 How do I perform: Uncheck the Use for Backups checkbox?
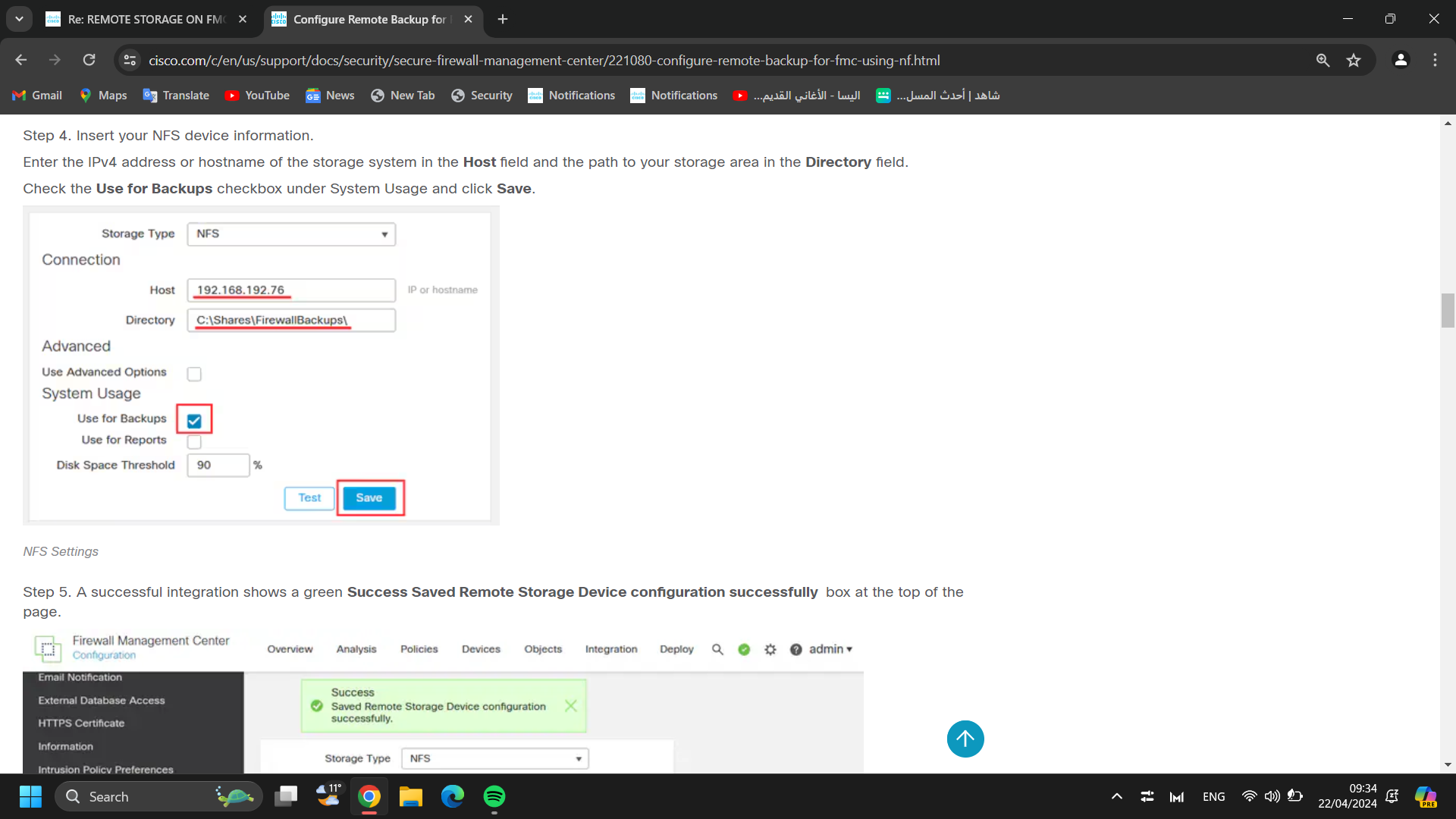(193, 419)
